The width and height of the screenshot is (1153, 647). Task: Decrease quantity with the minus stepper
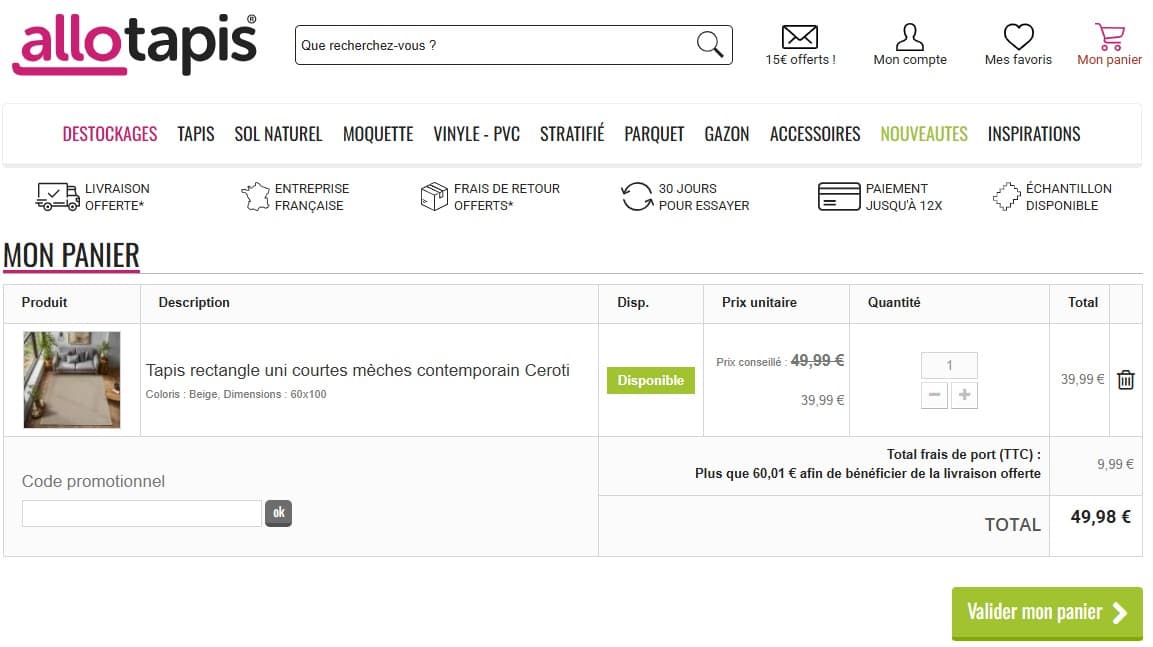(934, 395)
